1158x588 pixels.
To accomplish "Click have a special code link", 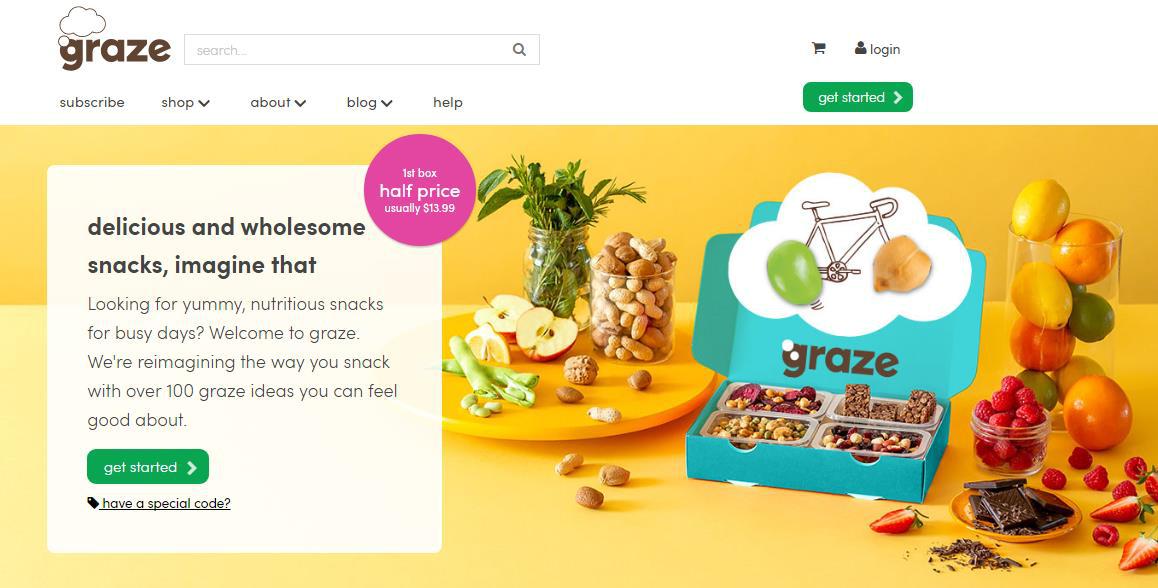I will pos(166,504).
